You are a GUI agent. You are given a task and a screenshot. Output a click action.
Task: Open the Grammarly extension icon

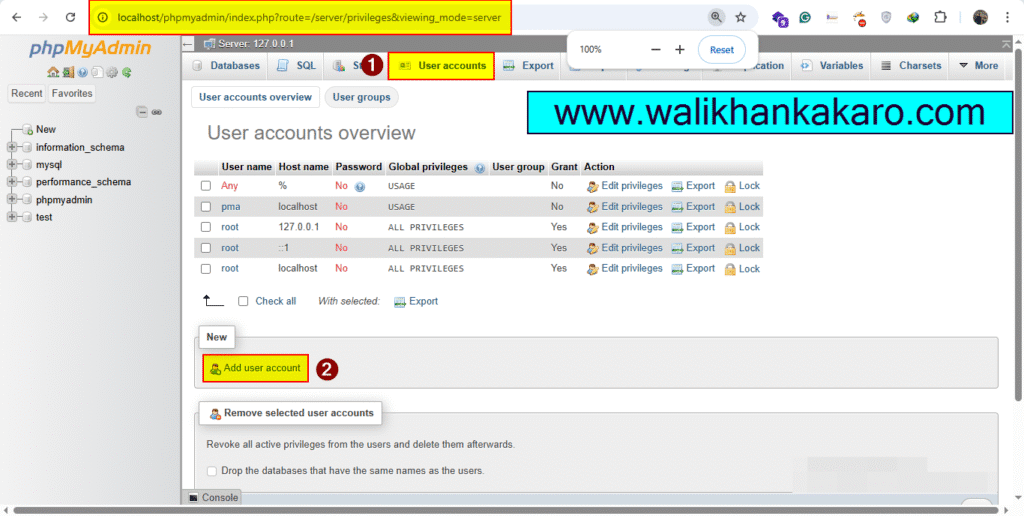tap(805, 18)
